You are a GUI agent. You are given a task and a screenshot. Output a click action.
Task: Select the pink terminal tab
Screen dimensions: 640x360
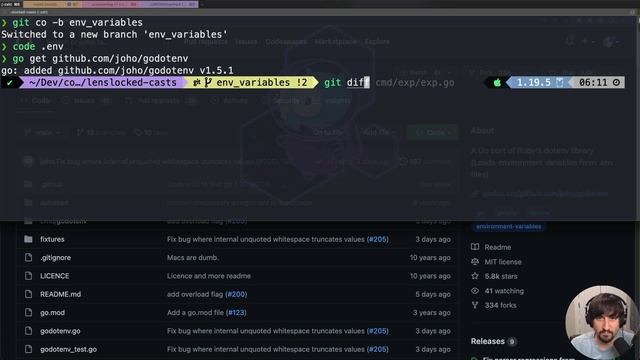(x=111, y=4)
